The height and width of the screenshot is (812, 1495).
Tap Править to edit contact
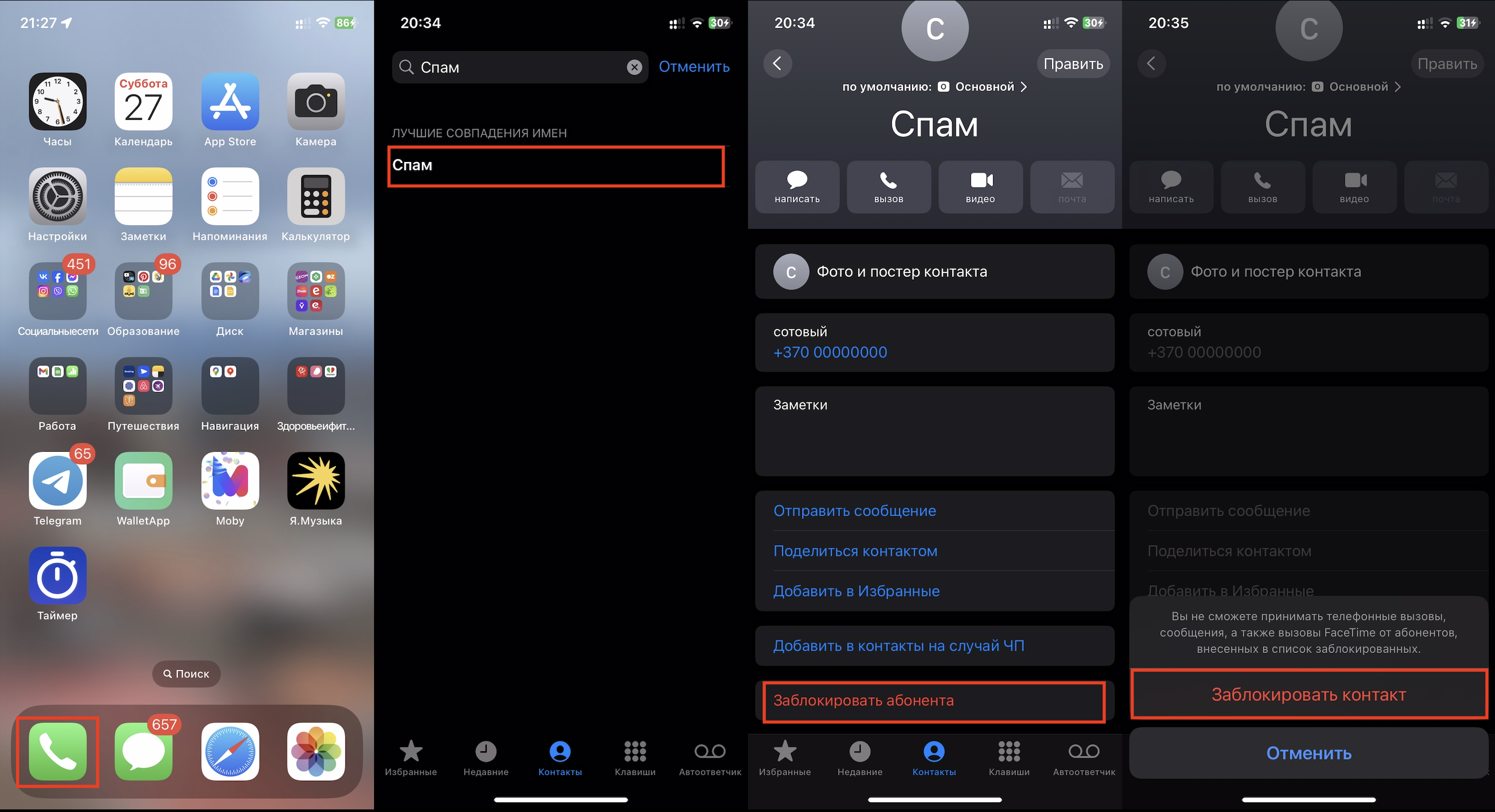coord(1074,63)
